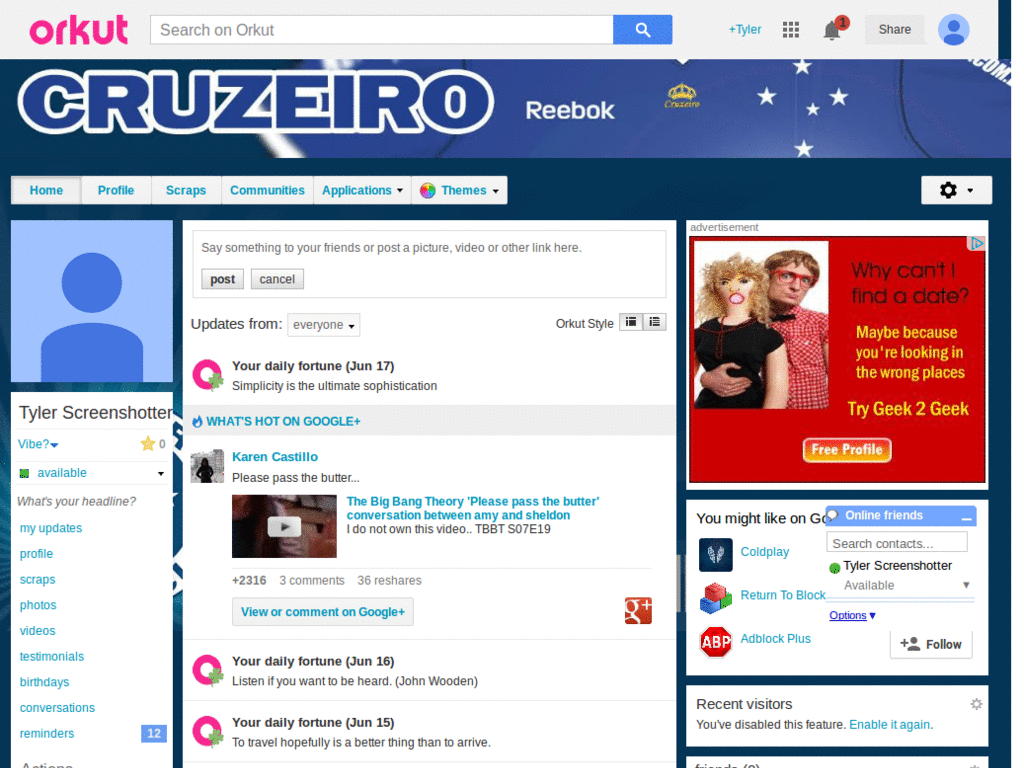The image size is (1024, 768).
Task: Click the Return To Block cube icon
Action: coord(716,598)
